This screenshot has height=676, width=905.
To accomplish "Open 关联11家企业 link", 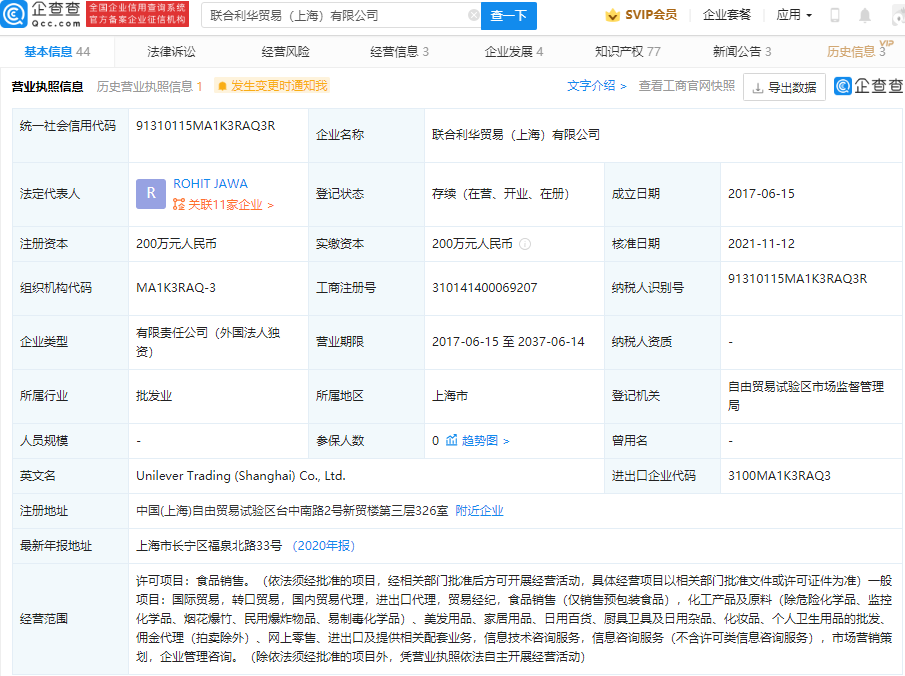I will pyautogui.click(x=223, y=205).
